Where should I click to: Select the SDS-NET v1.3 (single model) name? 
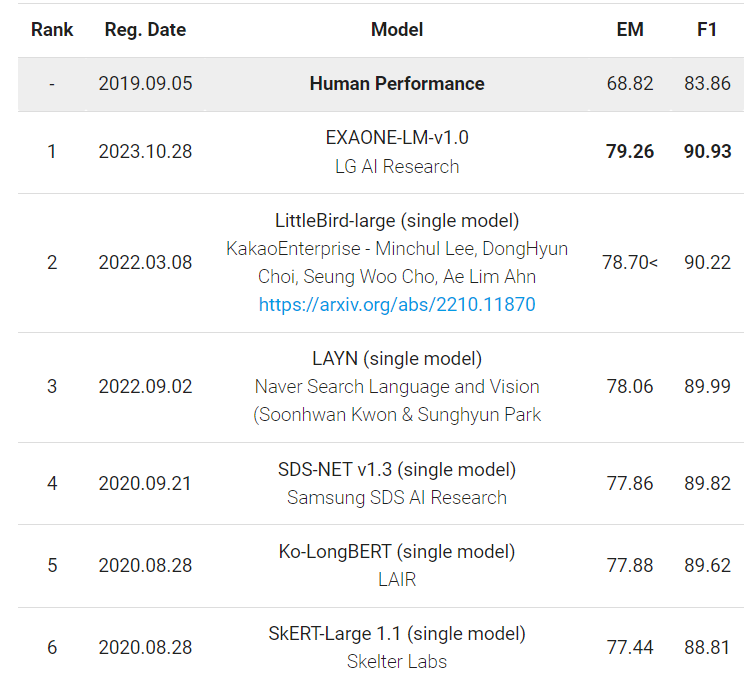pyautogui.click(x=397, y=470)
